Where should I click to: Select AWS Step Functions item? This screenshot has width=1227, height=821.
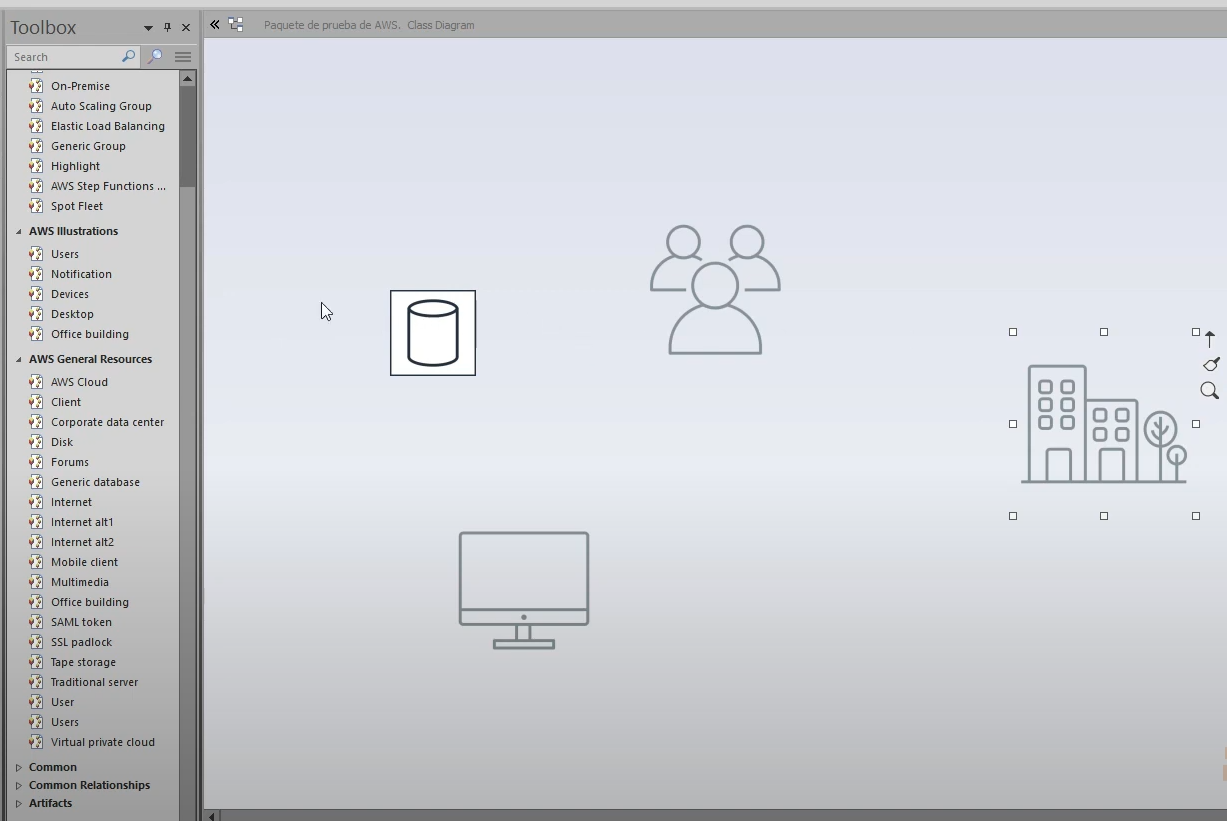point(108,186)
